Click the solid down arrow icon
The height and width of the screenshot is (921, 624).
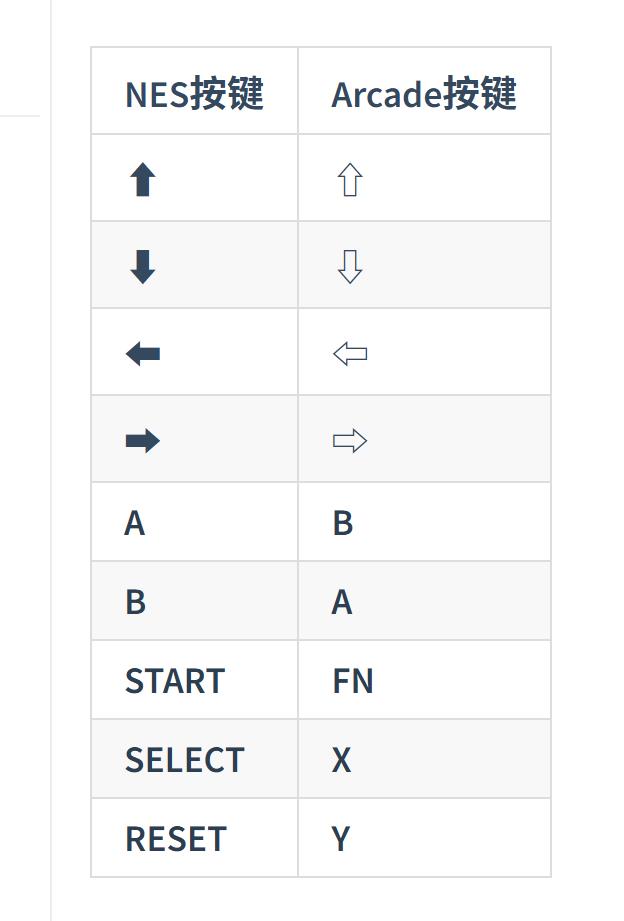(x=143, y=267)
